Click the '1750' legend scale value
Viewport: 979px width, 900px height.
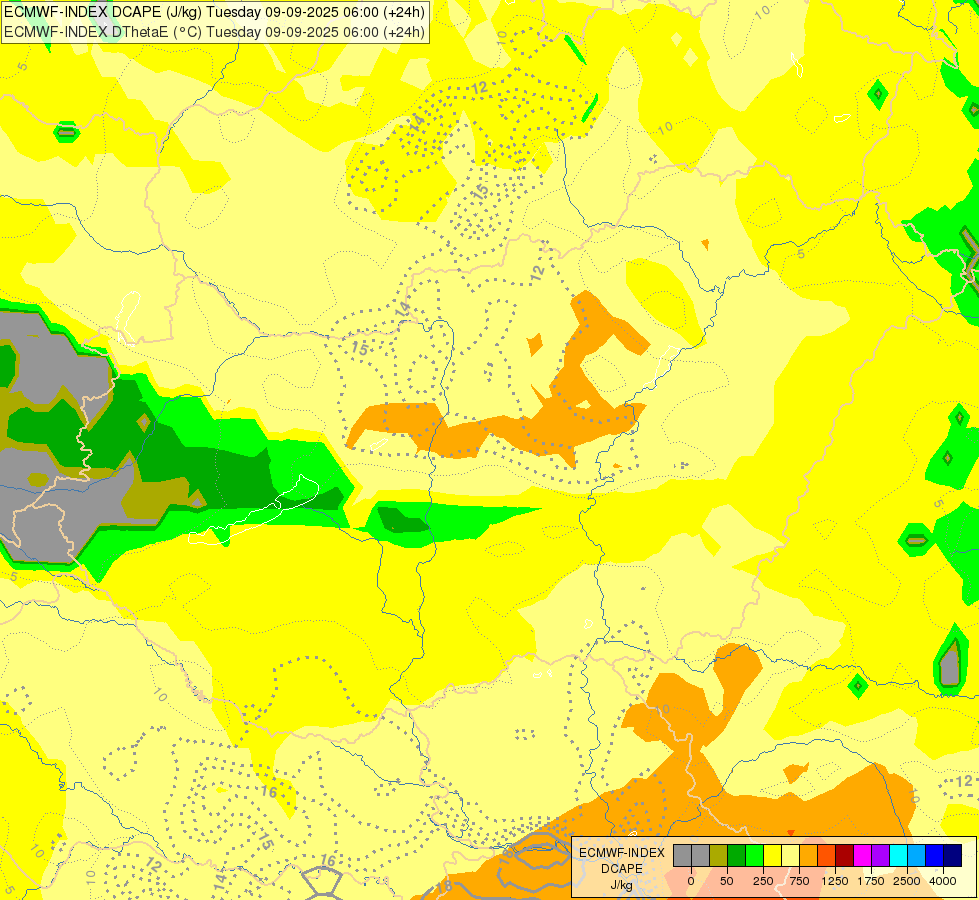(x=871, y=881)
